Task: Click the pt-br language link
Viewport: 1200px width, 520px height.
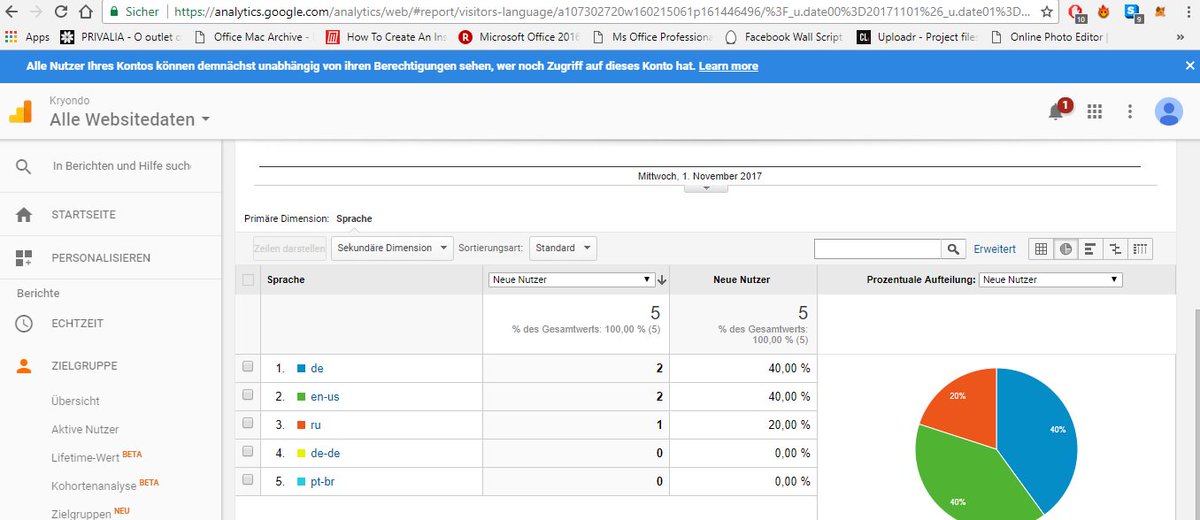Action: click(x=324, y=481)
